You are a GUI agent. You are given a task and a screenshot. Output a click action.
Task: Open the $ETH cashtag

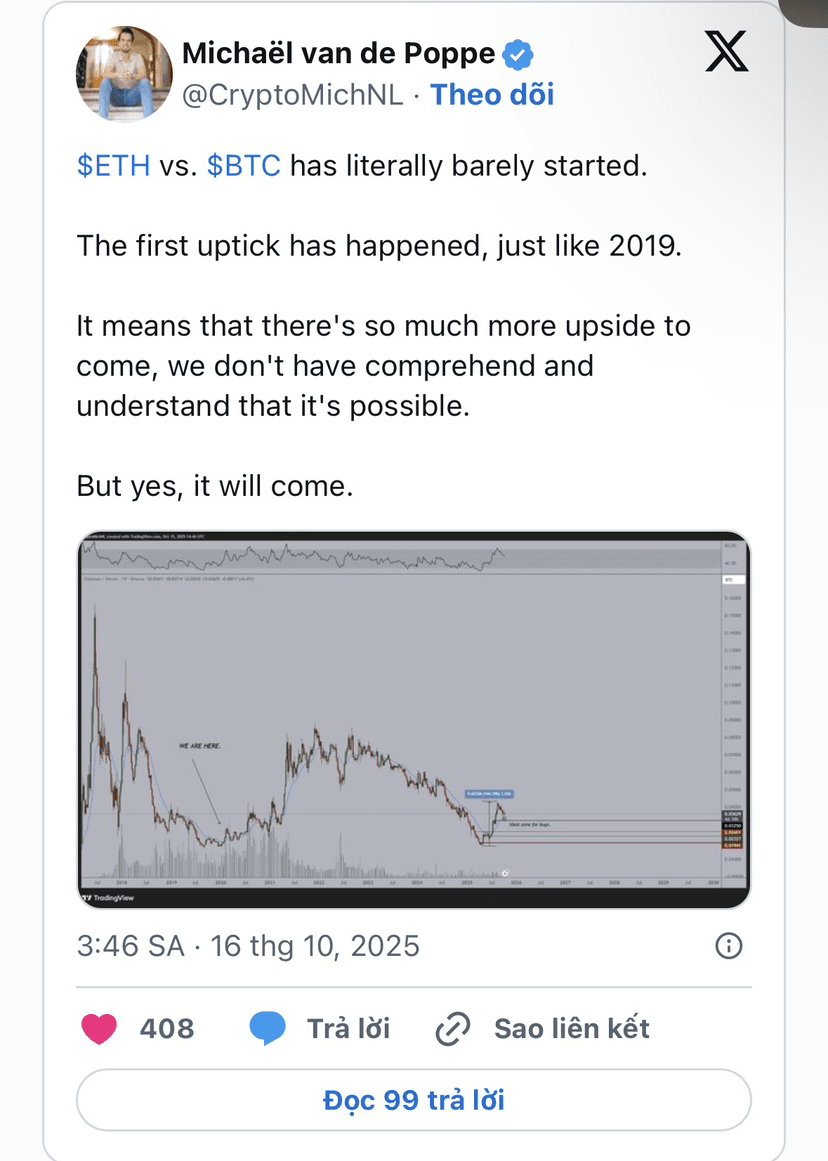[113, 166]
